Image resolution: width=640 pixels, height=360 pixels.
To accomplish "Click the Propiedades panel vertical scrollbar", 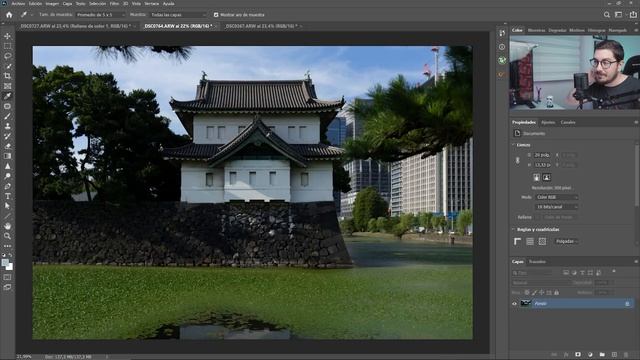I will [637, 176].
